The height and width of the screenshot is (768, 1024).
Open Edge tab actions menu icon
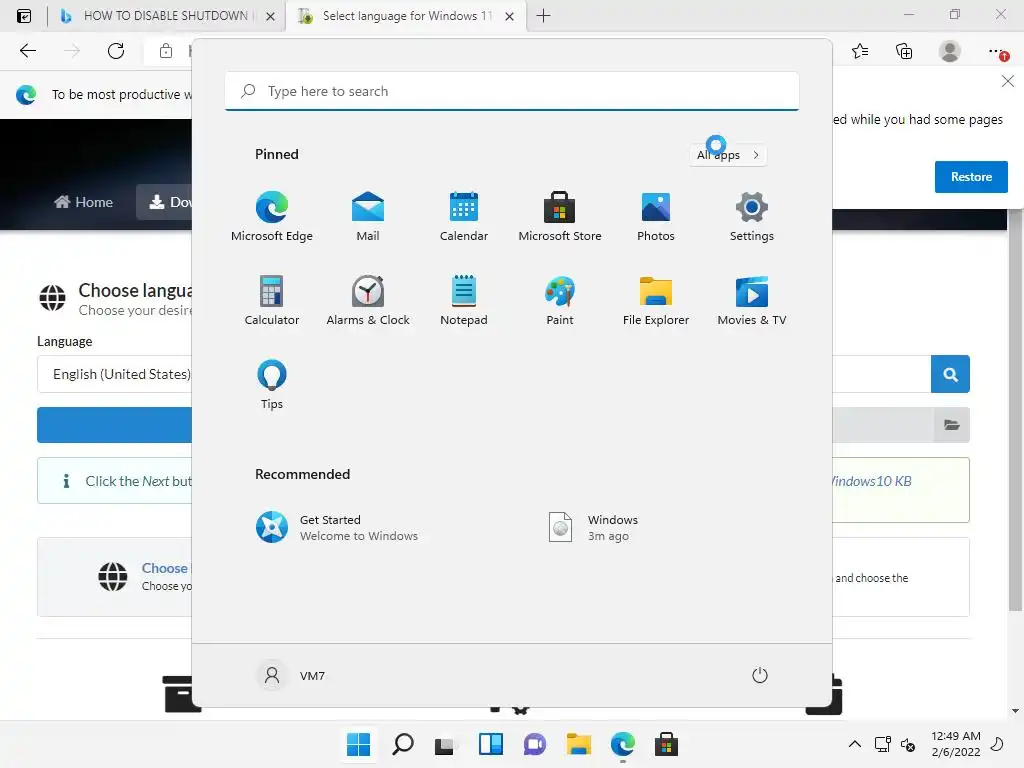[x=24, y=16]
